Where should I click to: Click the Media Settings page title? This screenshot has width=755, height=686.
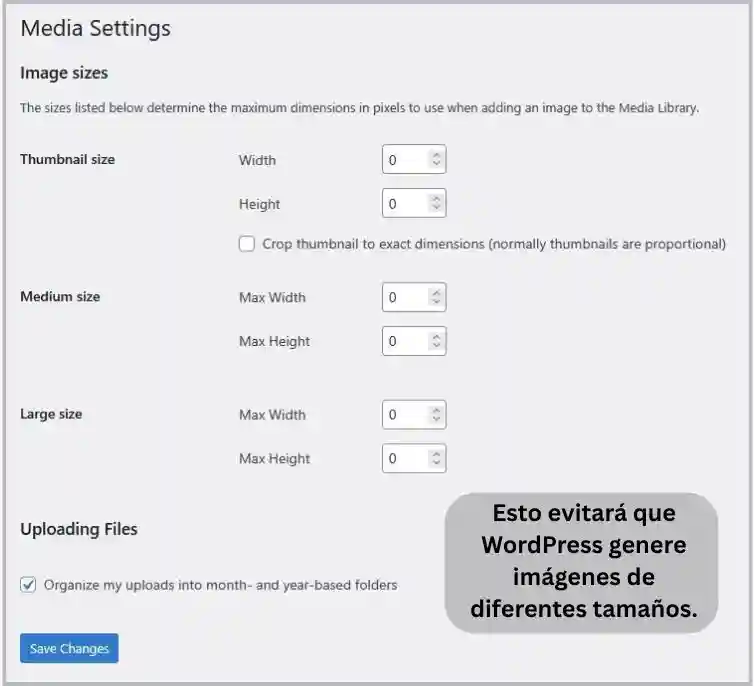coord(95,28)
